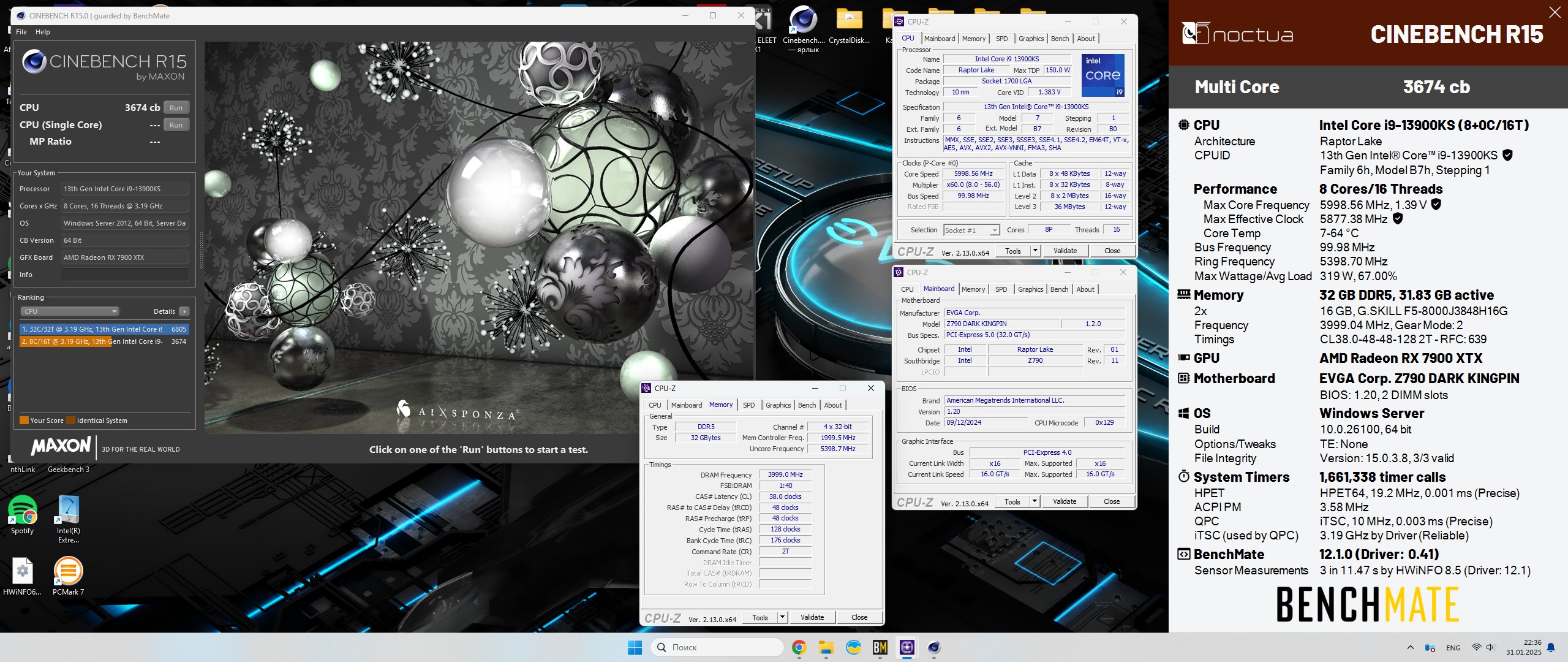1568x662 pixels.
Task: Open Geekbench 3 desktop shortcut
Action: (x=69, y=470)
